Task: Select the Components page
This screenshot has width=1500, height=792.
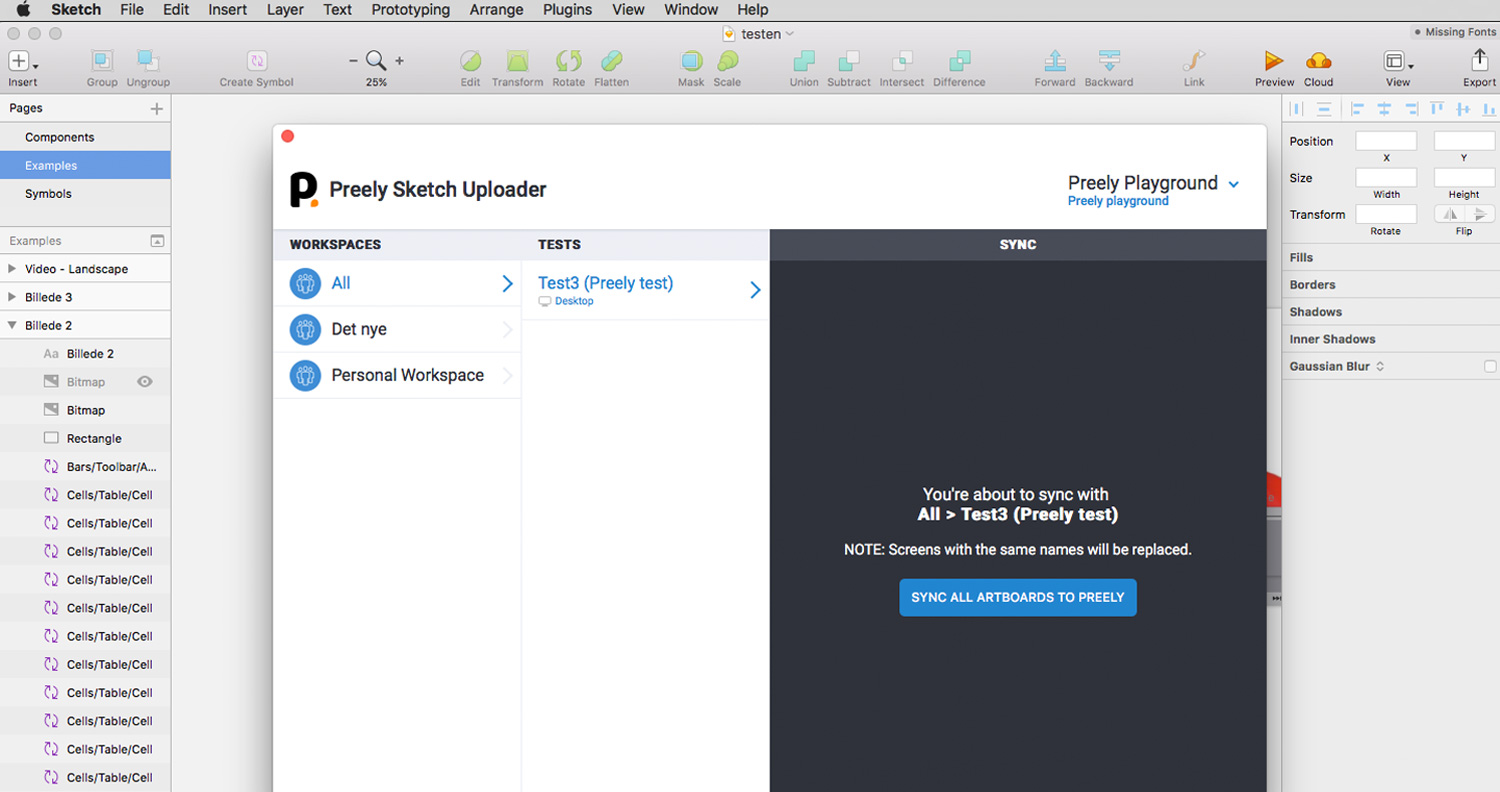Action: pyautogui.click(x=85, y=137)
